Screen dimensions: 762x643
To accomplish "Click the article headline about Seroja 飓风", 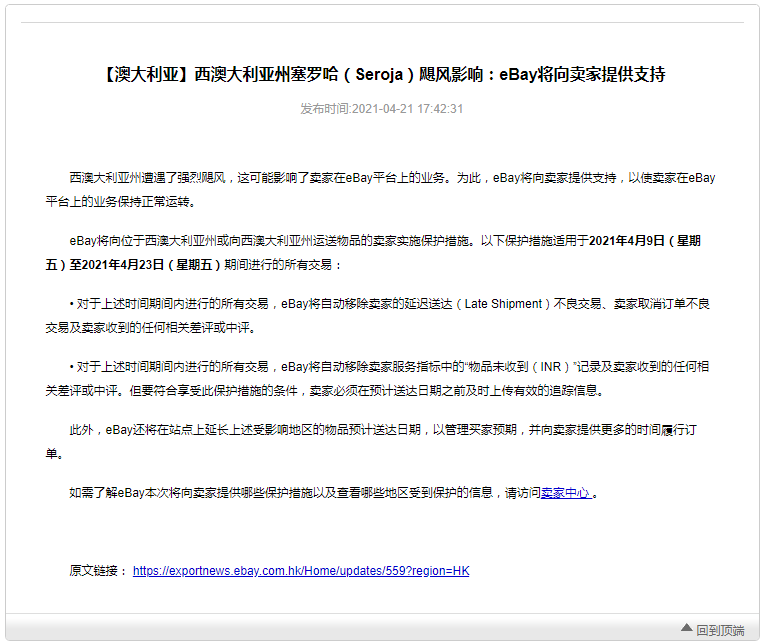I will click(x=383, y=74).
